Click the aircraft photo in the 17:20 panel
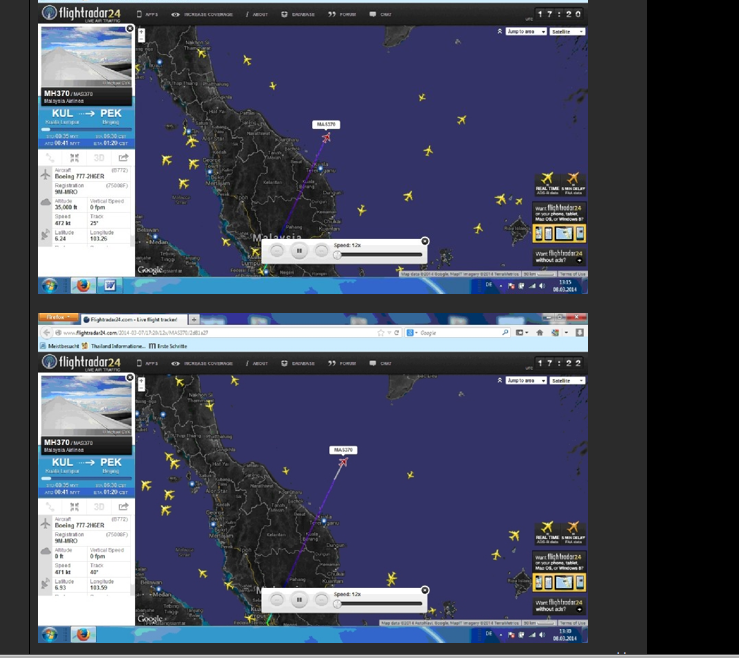Viewport: 739px width, 658px height. click(86, 56)
